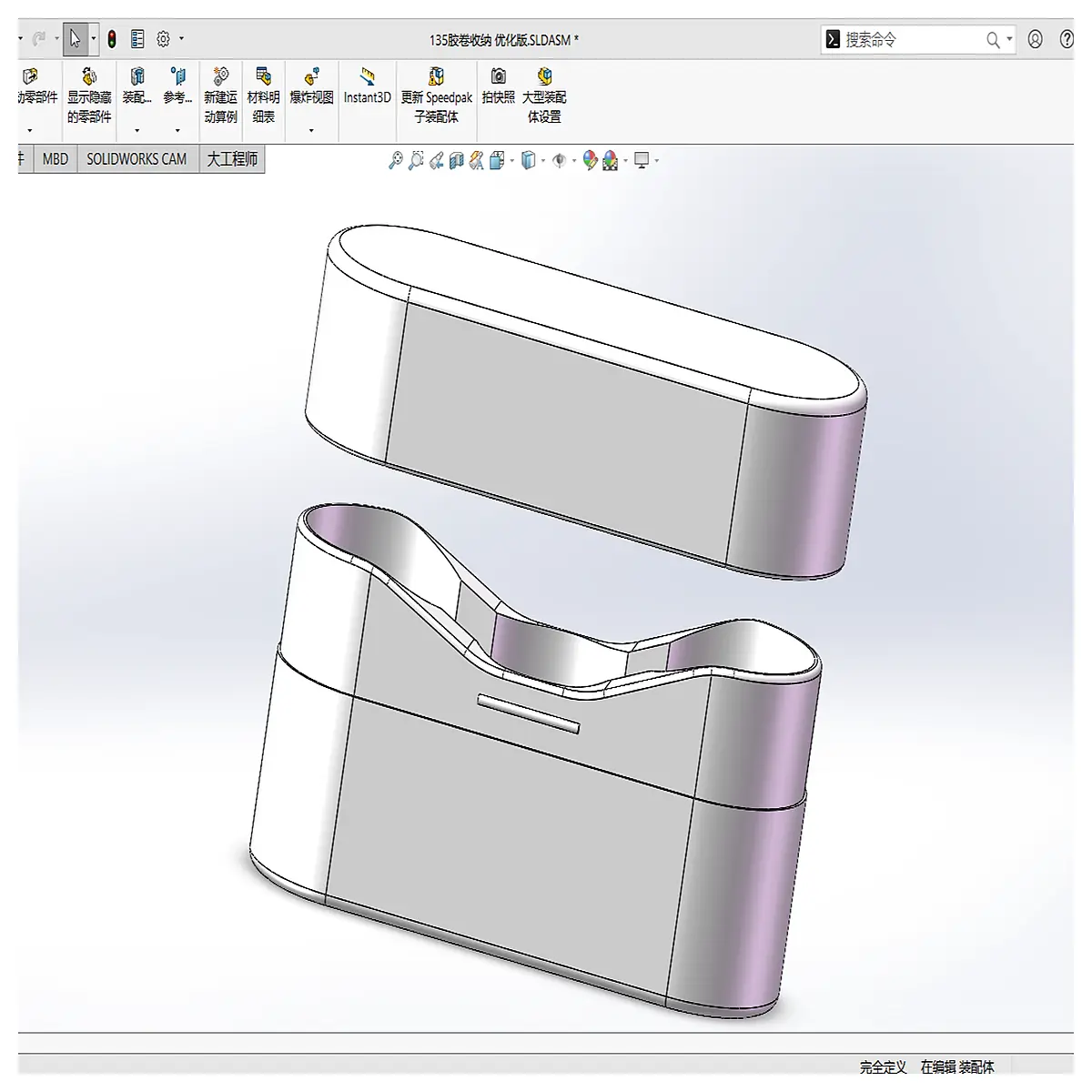Toggle 大型装配体设置 mode
The height and width of the screenshot is (1092, 1092).
(x=544, y=96)
